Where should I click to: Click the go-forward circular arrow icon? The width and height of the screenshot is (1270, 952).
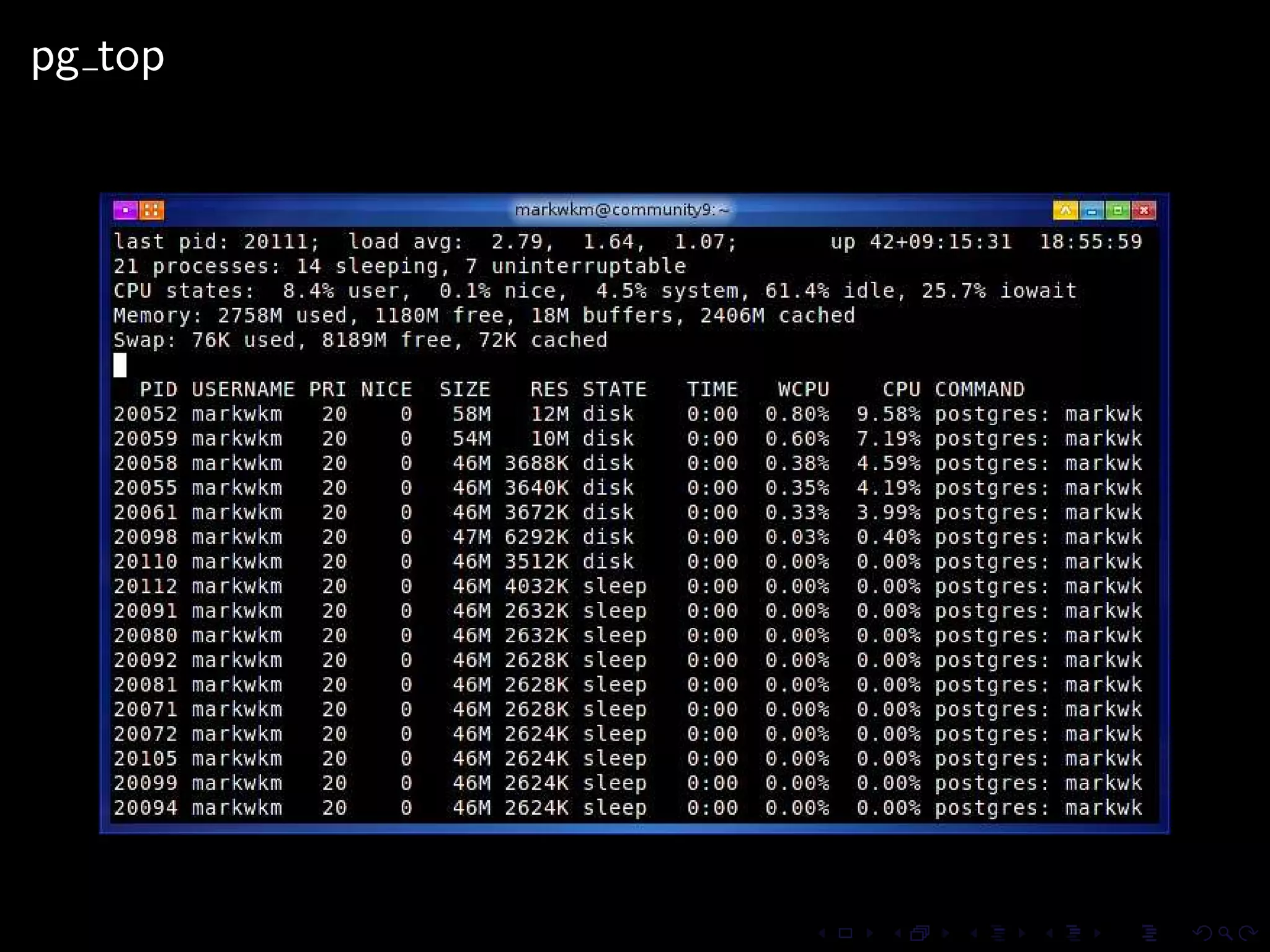click(x=1248, y=933)
